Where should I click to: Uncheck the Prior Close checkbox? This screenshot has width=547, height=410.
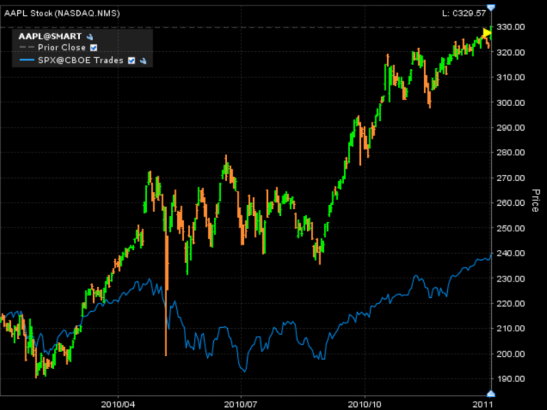pos(93,47)
